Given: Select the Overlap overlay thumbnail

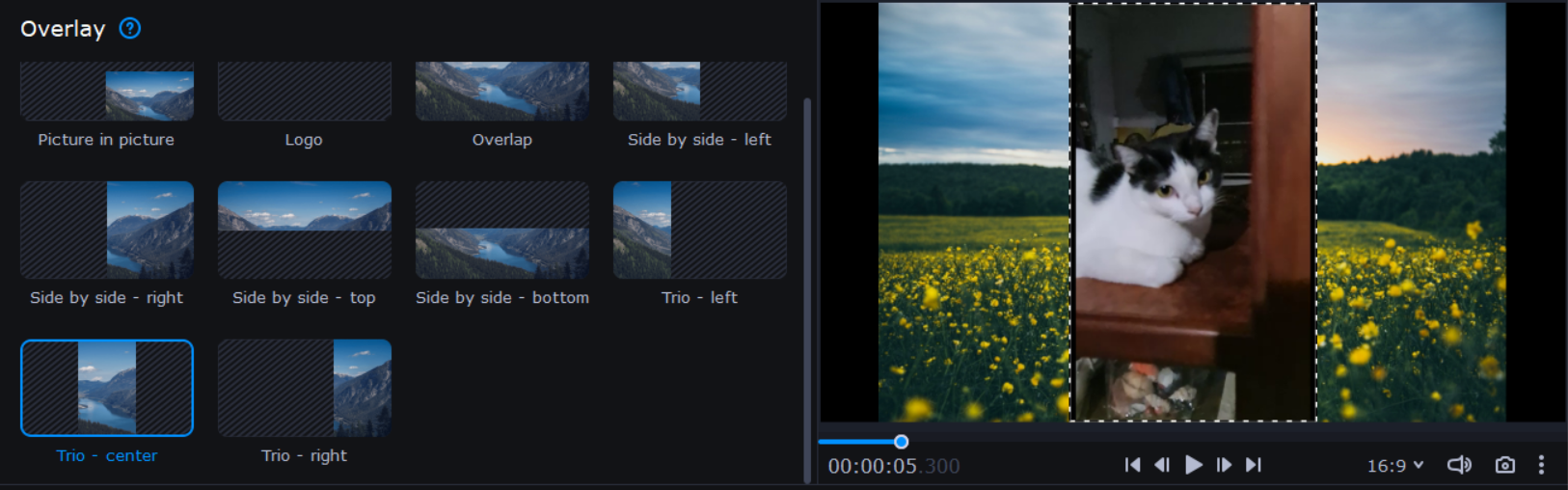Looking at the screenshot, I should coord(502,92).
